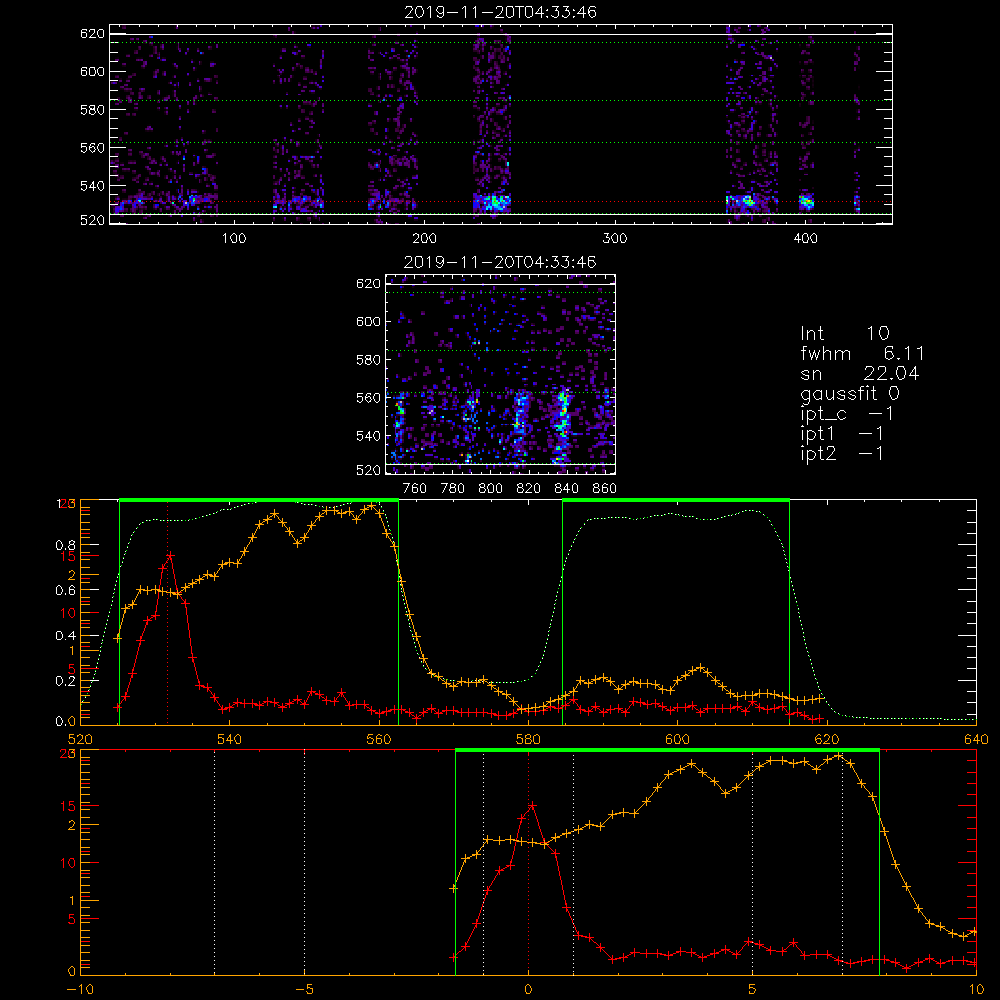This screenshot has height=1000, width=1000.
Task: Click x-axis label 640 on spectrum plot
Action: click(x=976, y=740)
